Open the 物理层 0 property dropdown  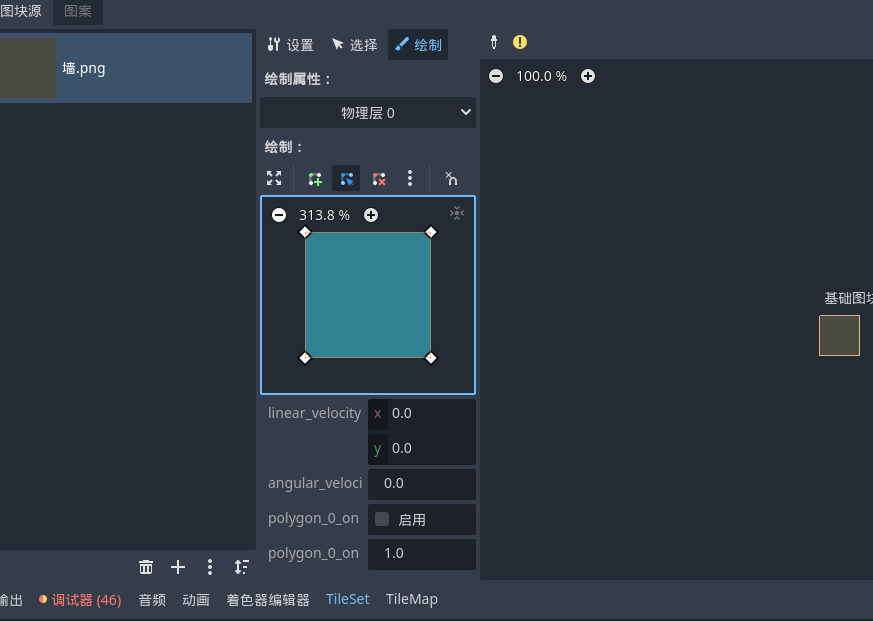click(368, 113)
